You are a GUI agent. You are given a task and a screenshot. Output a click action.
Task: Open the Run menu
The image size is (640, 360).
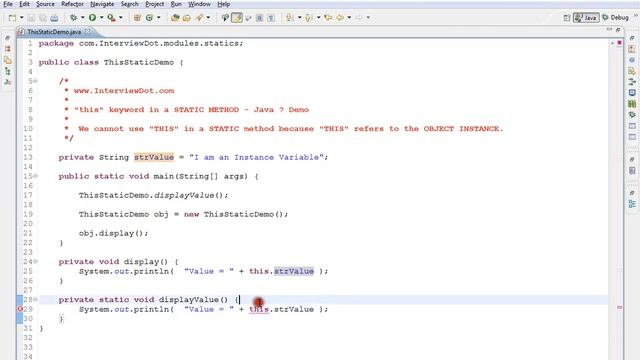click(x=176, y=4)
